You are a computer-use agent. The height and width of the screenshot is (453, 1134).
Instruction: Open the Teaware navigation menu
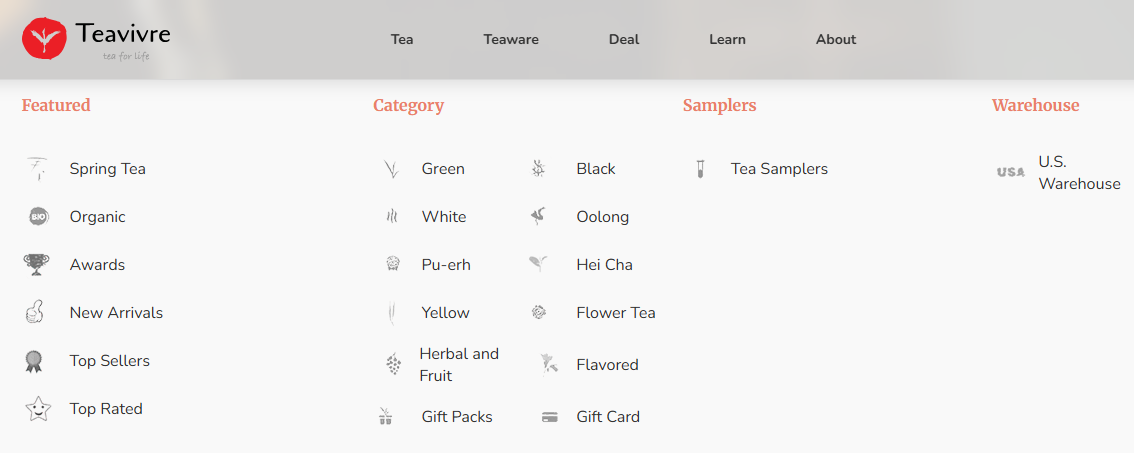511,40
